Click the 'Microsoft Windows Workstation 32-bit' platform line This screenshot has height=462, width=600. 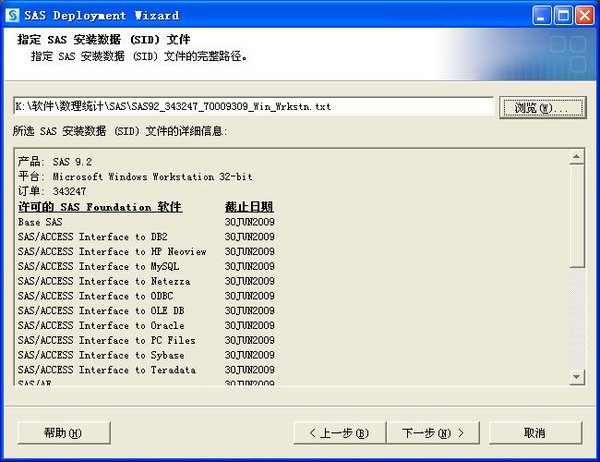[x=135, y=177]
